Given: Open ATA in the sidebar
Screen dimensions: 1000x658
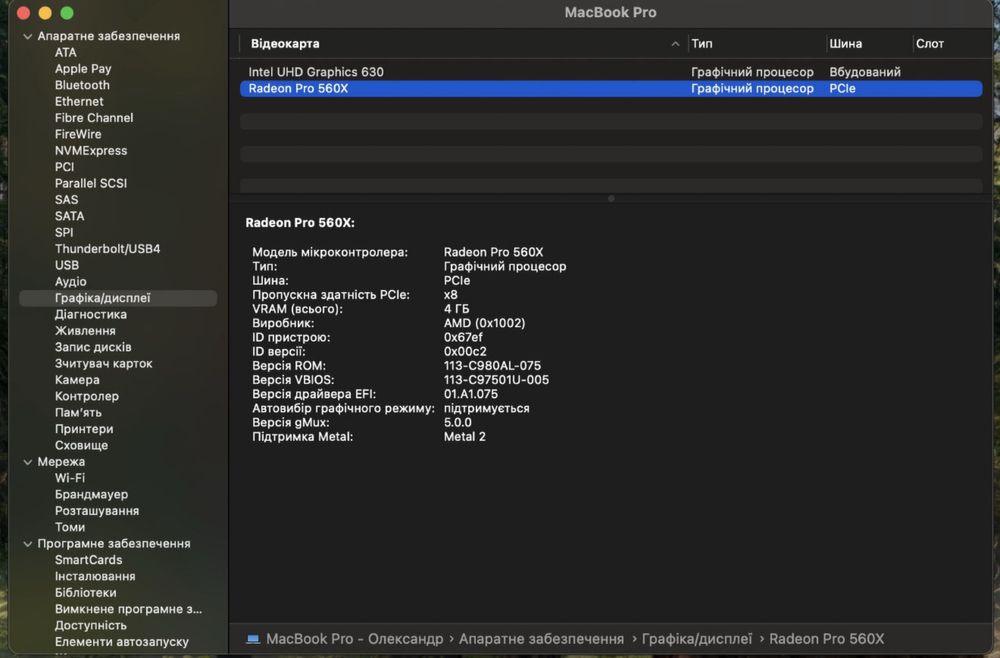Looking at the screenshot, I should pyautogui.click(x=66, y=52).
